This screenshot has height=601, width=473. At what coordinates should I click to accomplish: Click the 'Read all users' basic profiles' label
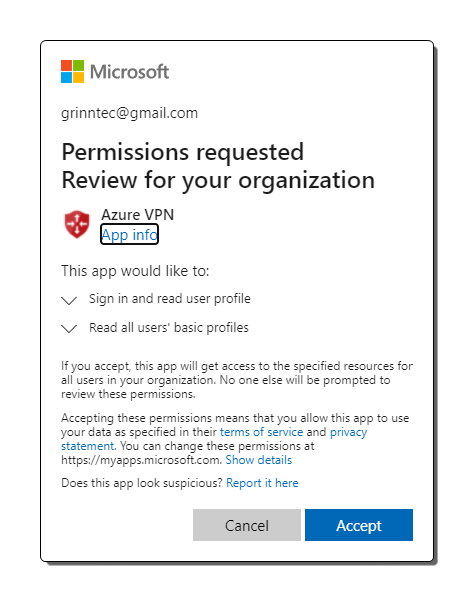pyautogui.click(x=169, y=328)
